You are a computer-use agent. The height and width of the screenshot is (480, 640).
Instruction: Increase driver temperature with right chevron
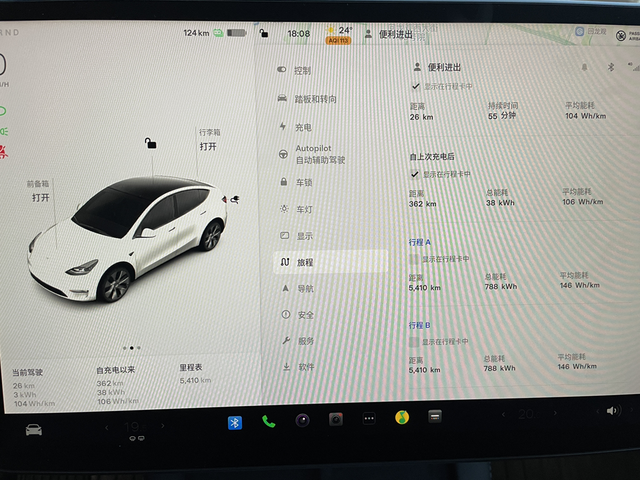(x=162, y=426)
